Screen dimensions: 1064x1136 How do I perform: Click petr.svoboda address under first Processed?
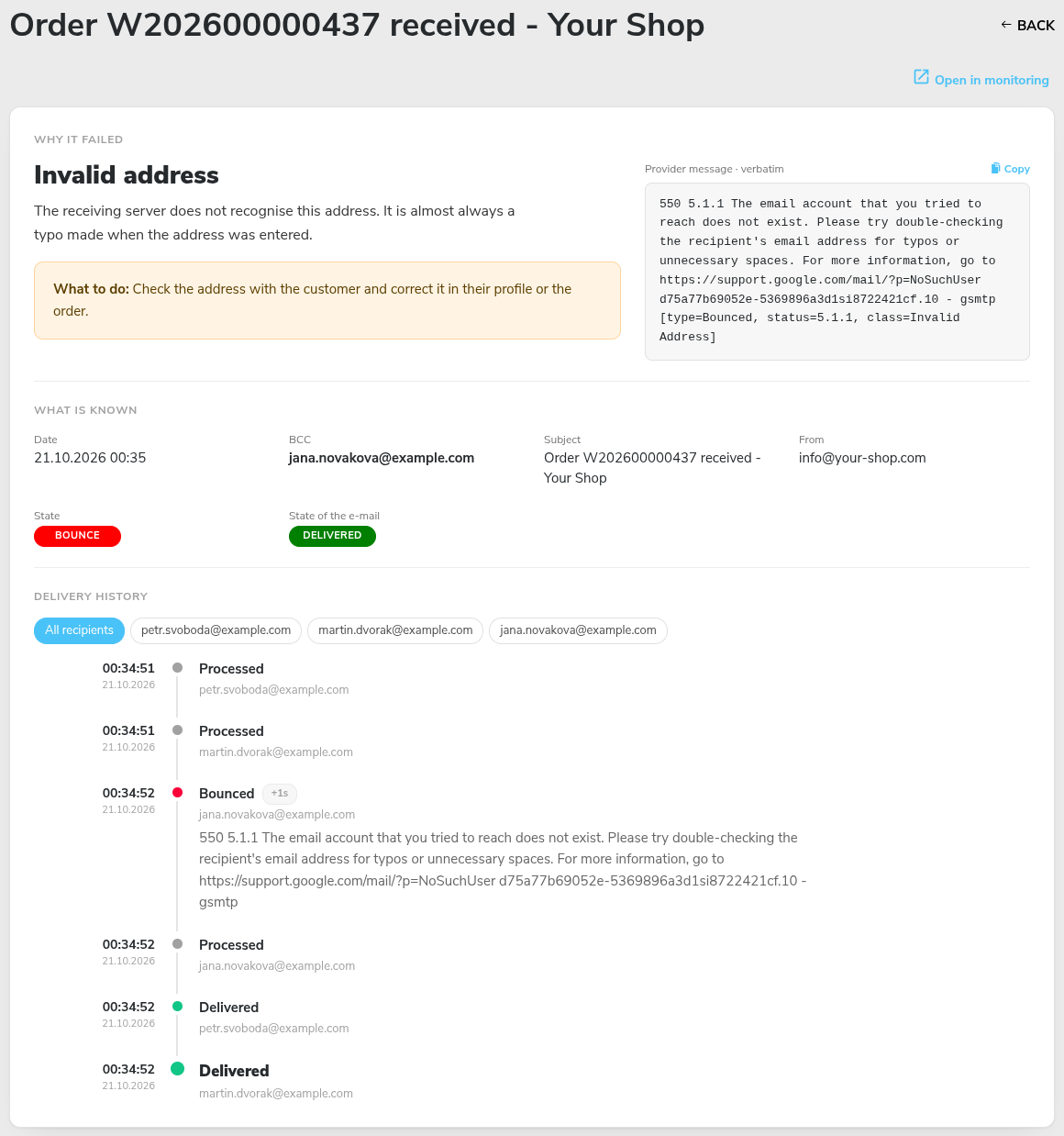(274, 690)
